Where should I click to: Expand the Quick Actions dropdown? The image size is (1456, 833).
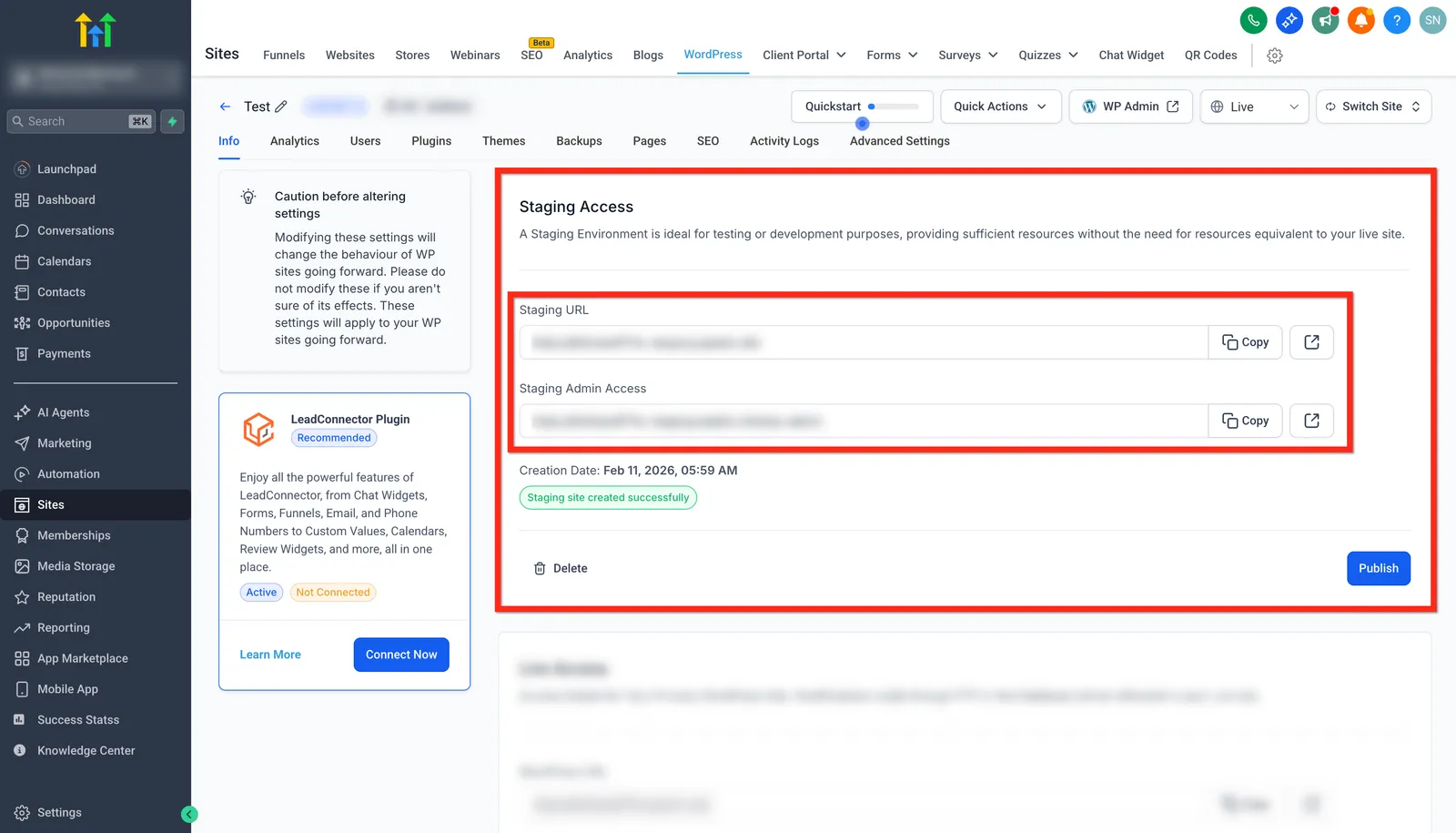pyautogui.click(x=1000, y=107)
